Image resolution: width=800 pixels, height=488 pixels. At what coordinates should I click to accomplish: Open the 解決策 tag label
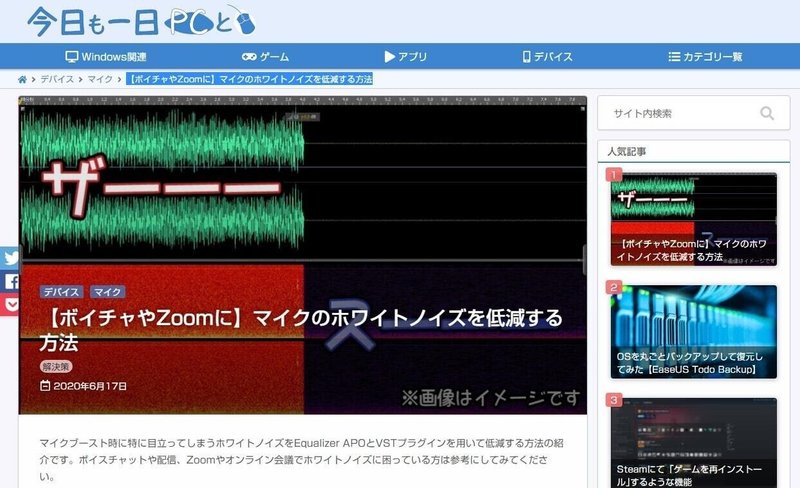(x=56, y=367)
